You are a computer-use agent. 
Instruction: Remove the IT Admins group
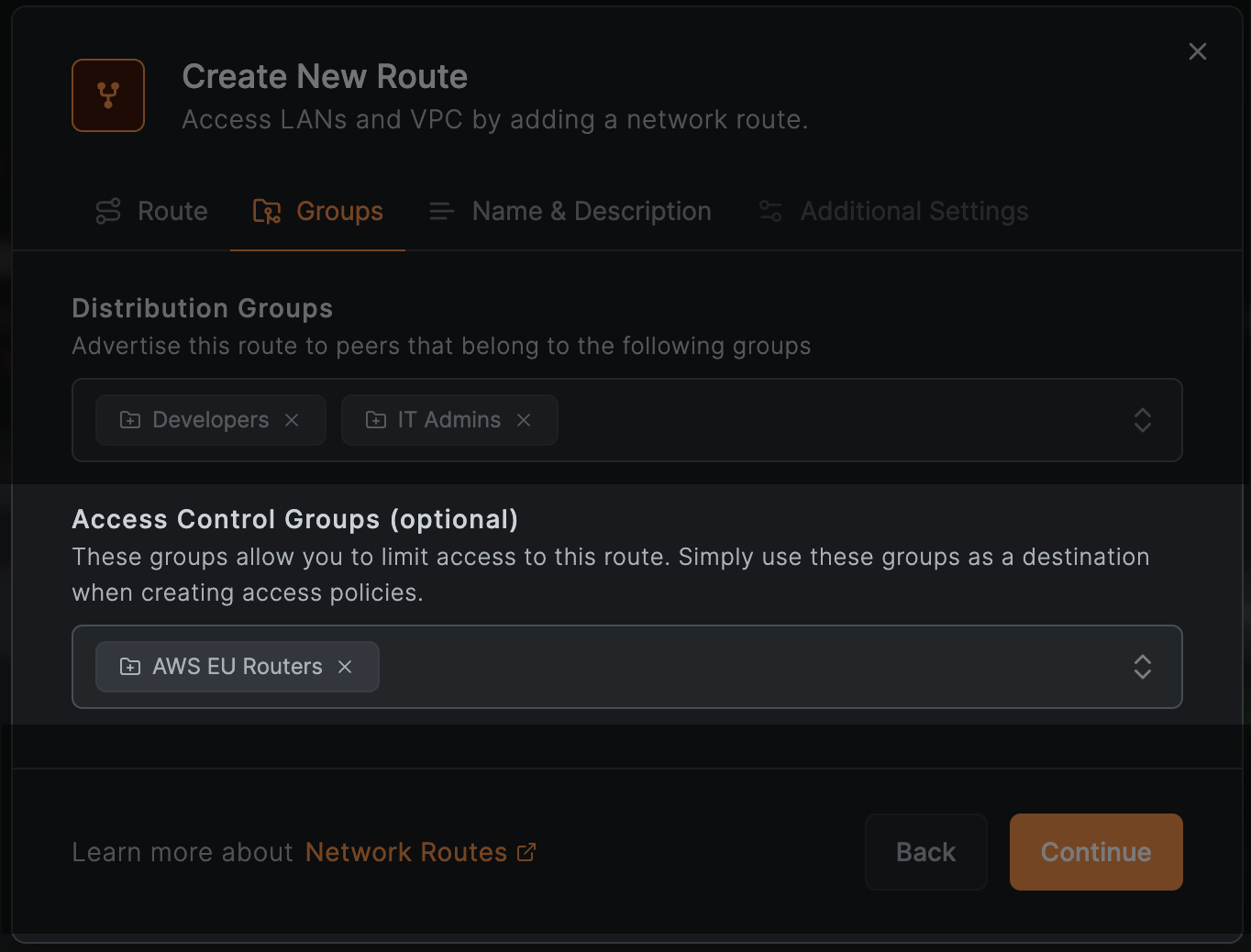[524, 420]
